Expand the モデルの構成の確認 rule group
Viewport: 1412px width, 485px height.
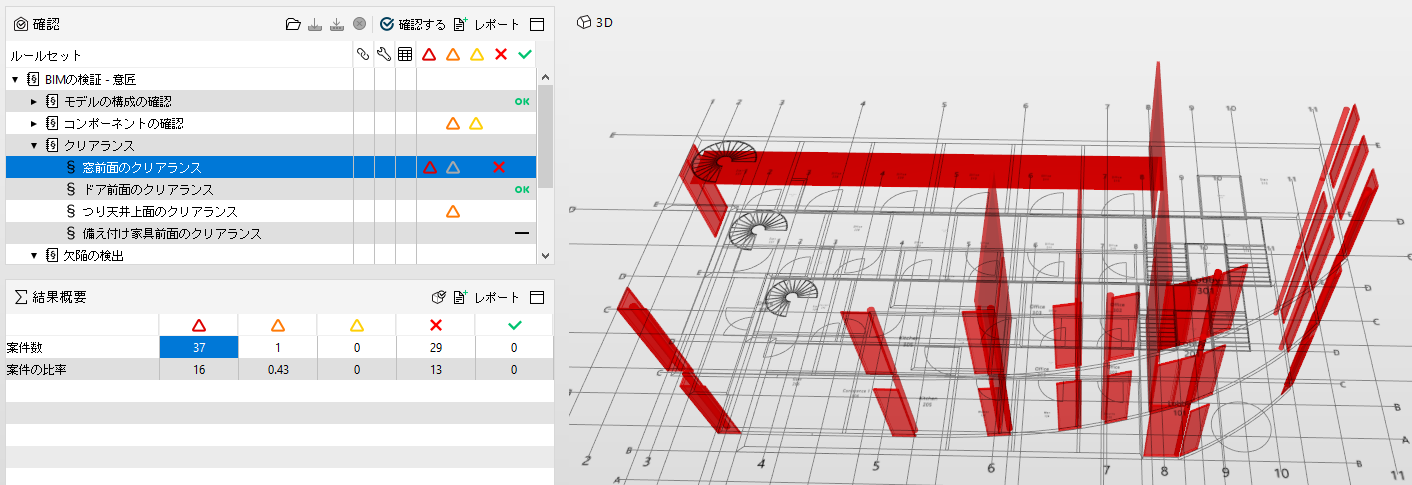[x=34, y=101]
